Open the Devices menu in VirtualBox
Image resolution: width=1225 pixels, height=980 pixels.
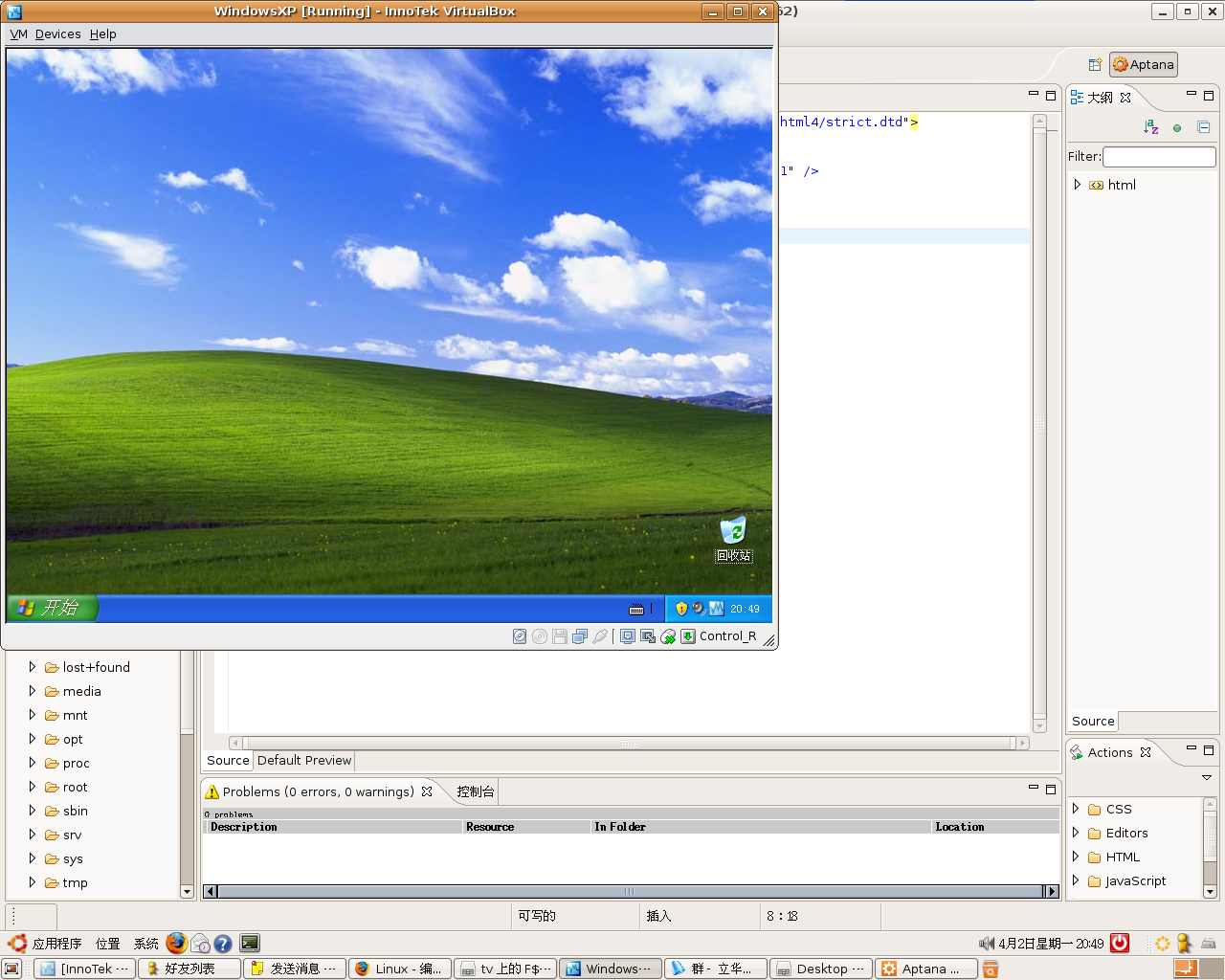[x=57, y=34]
